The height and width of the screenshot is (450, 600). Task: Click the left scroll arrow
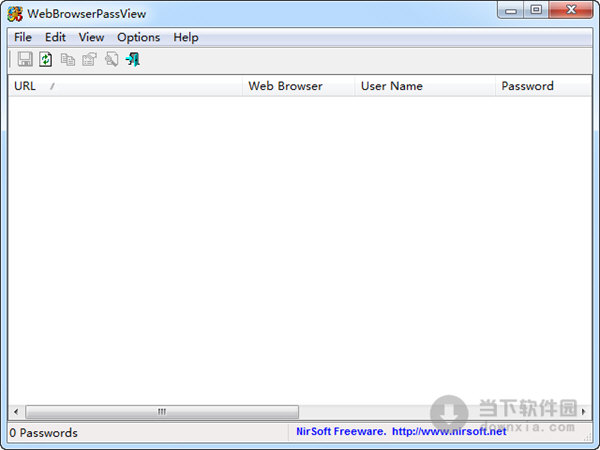tap(16, 412)
